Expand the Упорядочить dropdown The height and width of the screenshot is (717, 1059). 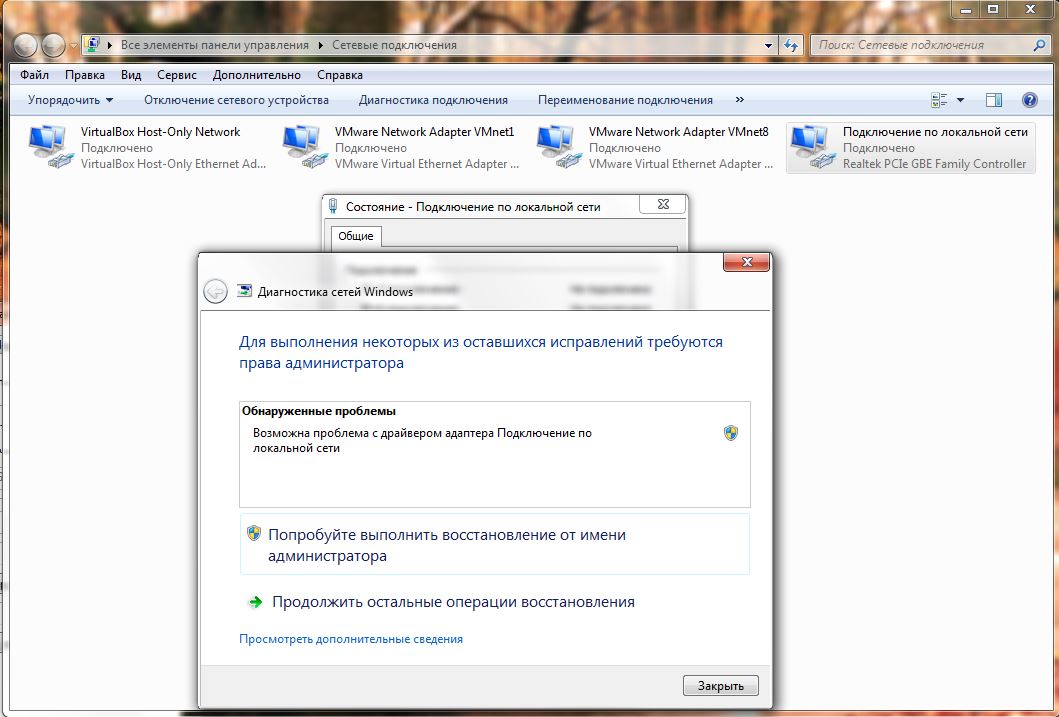[71, 100]
